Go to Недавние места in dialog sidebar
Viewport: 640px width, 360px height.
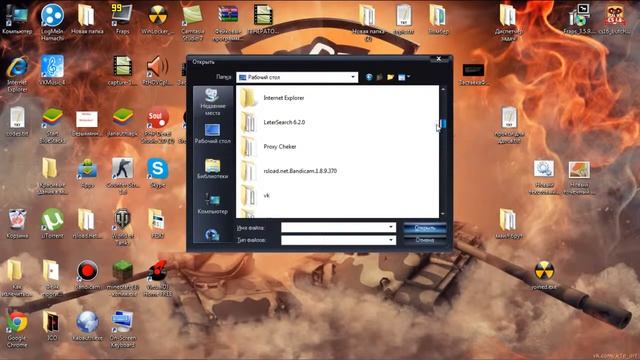tap(213, 102)
